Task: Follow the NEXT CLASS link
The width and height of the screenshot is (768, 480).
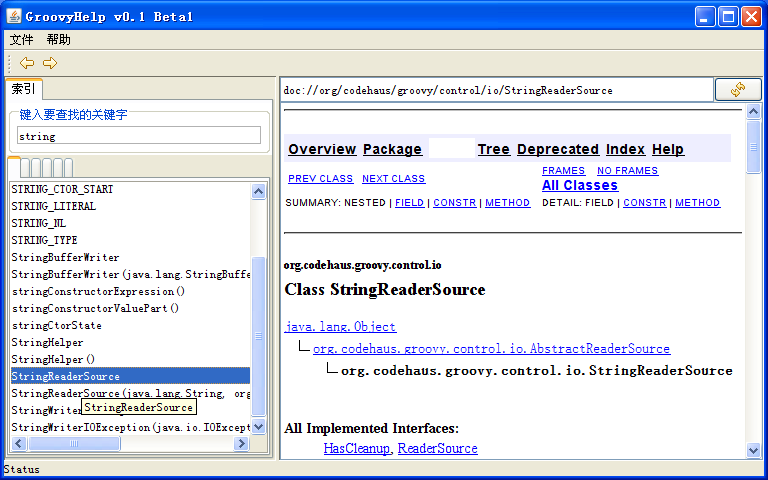Action: (394, 179)
